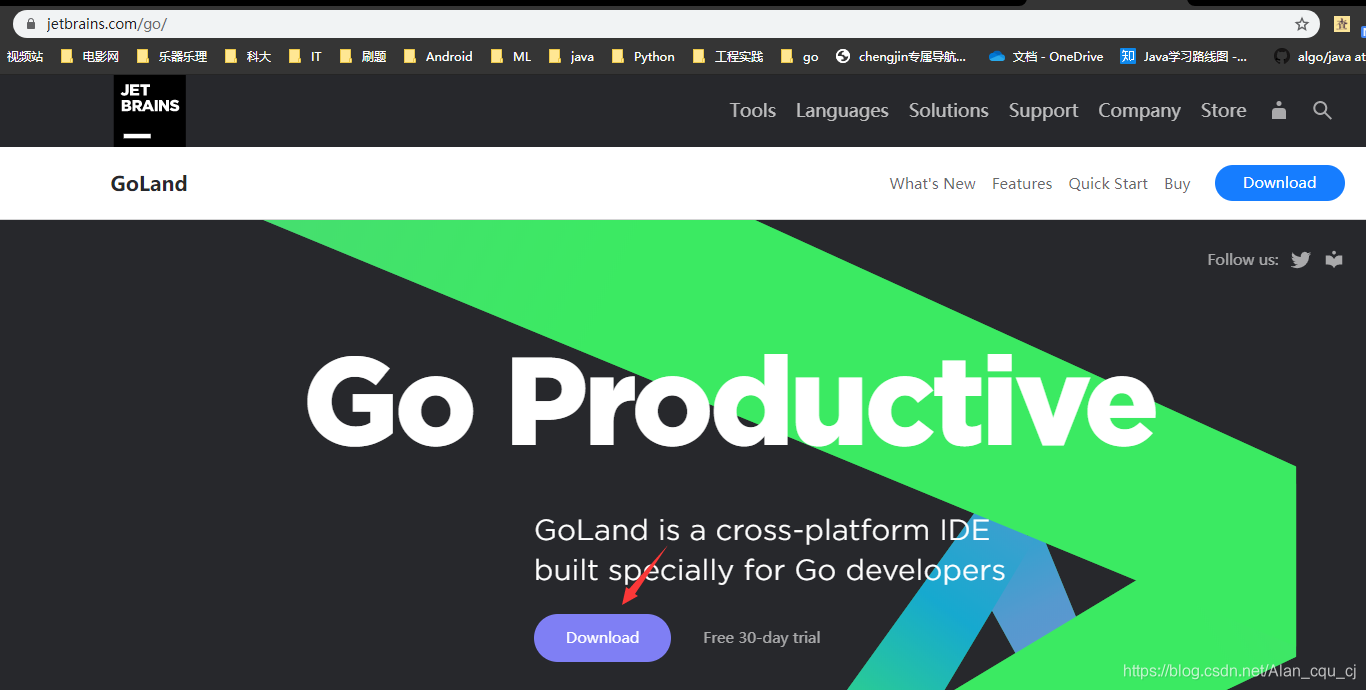Open java bookmark folder

(571, 57)
